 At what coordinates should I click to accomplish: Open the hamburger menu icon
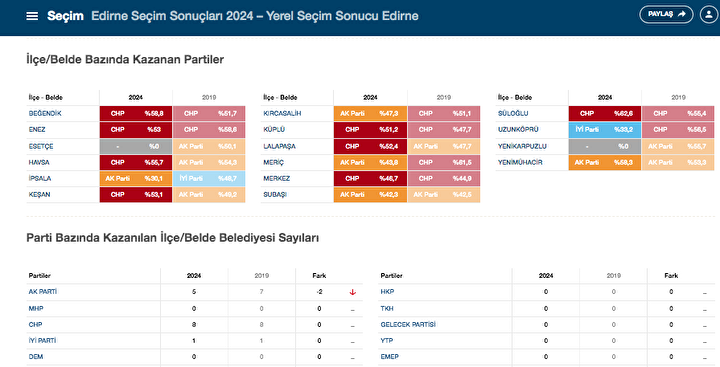32,16
